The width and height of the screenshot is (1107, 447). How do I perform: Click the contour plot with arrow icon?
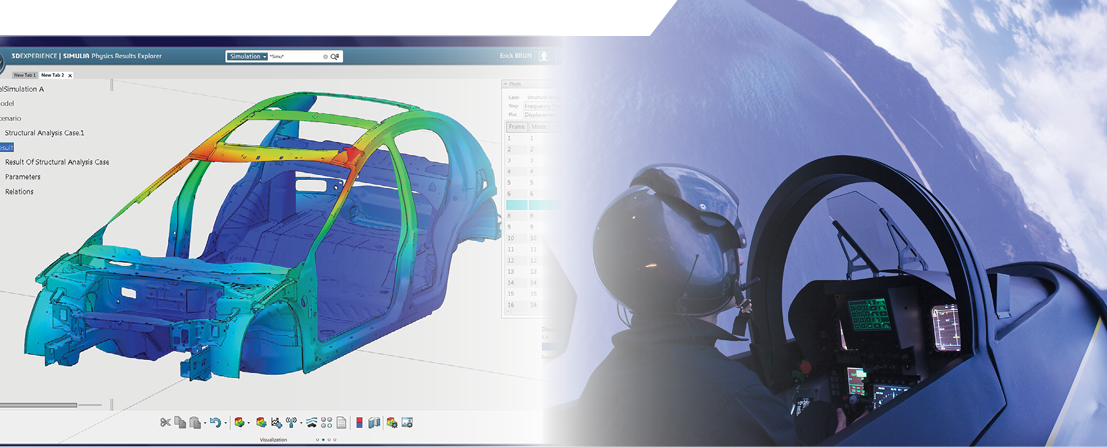(x=261, y=422)
